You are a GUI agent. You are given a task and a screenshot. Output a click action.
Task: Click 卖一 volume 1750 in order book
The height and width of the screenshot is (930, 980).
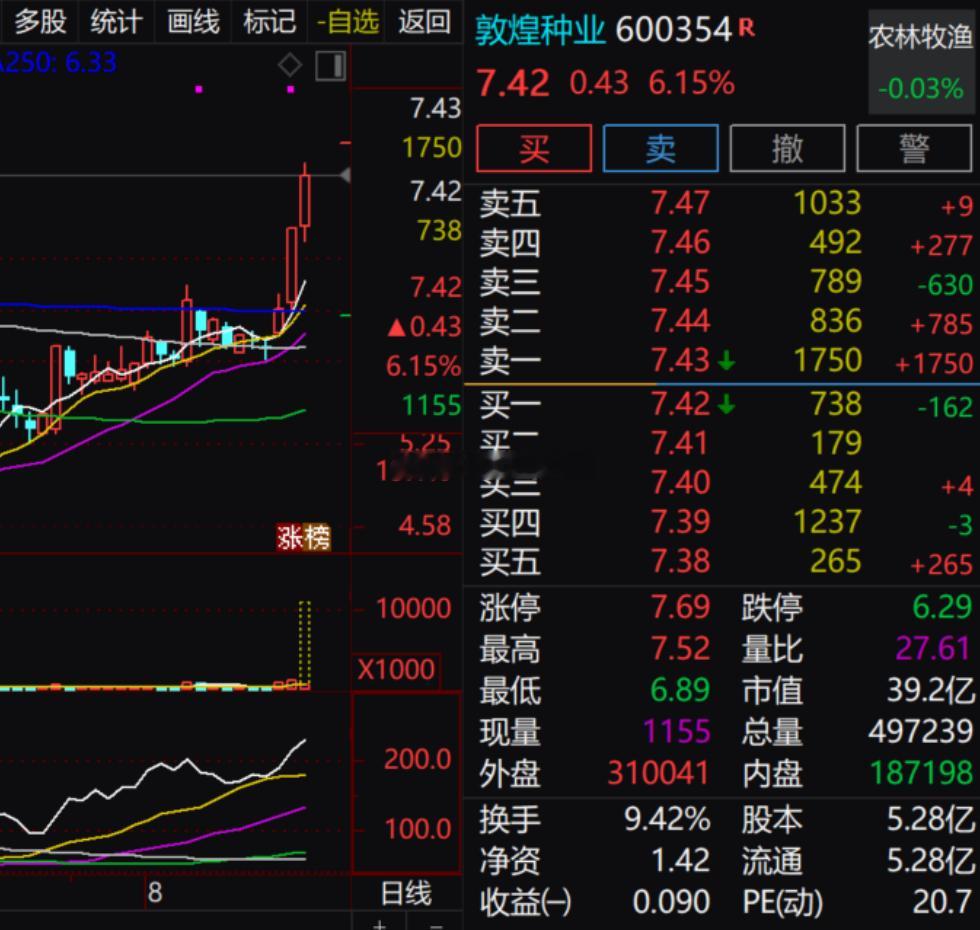pyautogui.click(x=828, y=361)
